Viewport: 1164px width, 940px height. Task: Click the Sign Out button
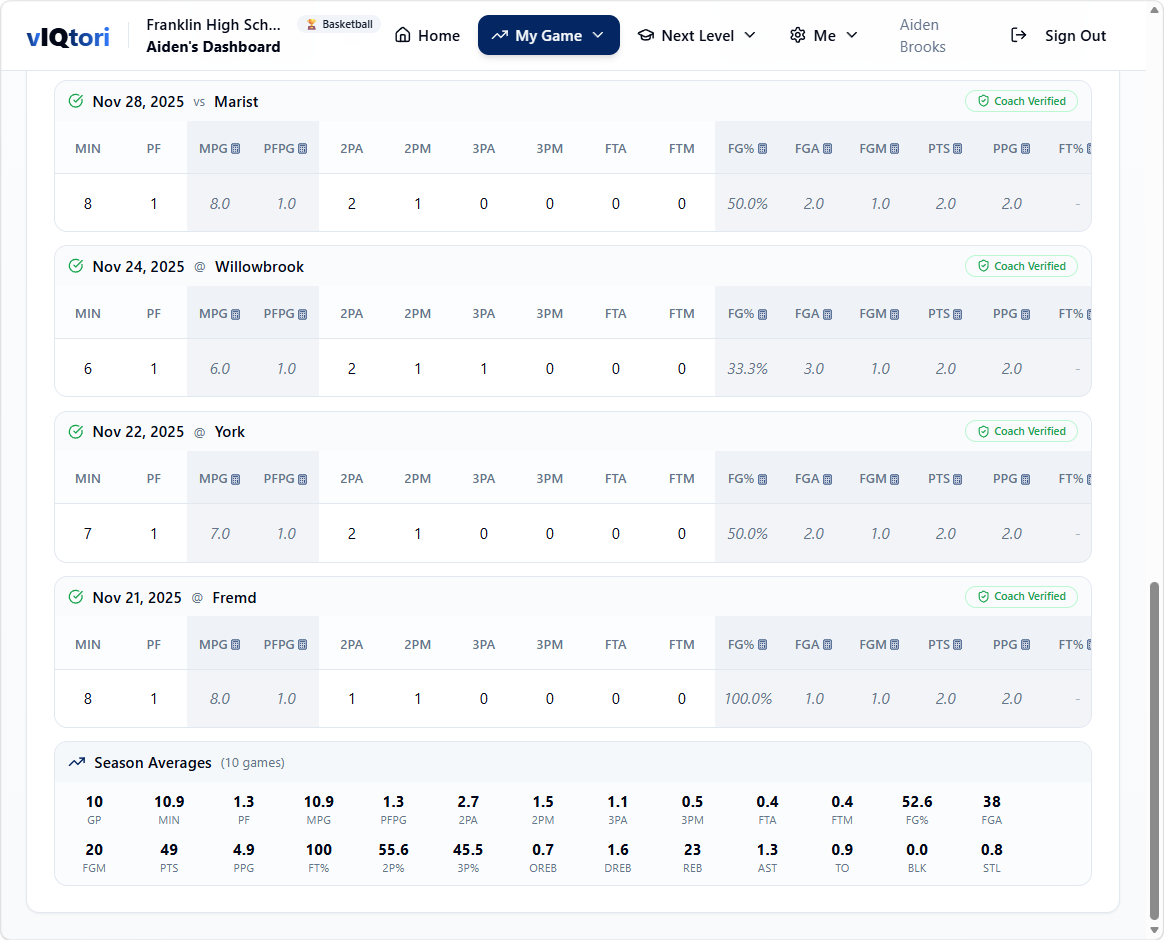click(1058, 35)
